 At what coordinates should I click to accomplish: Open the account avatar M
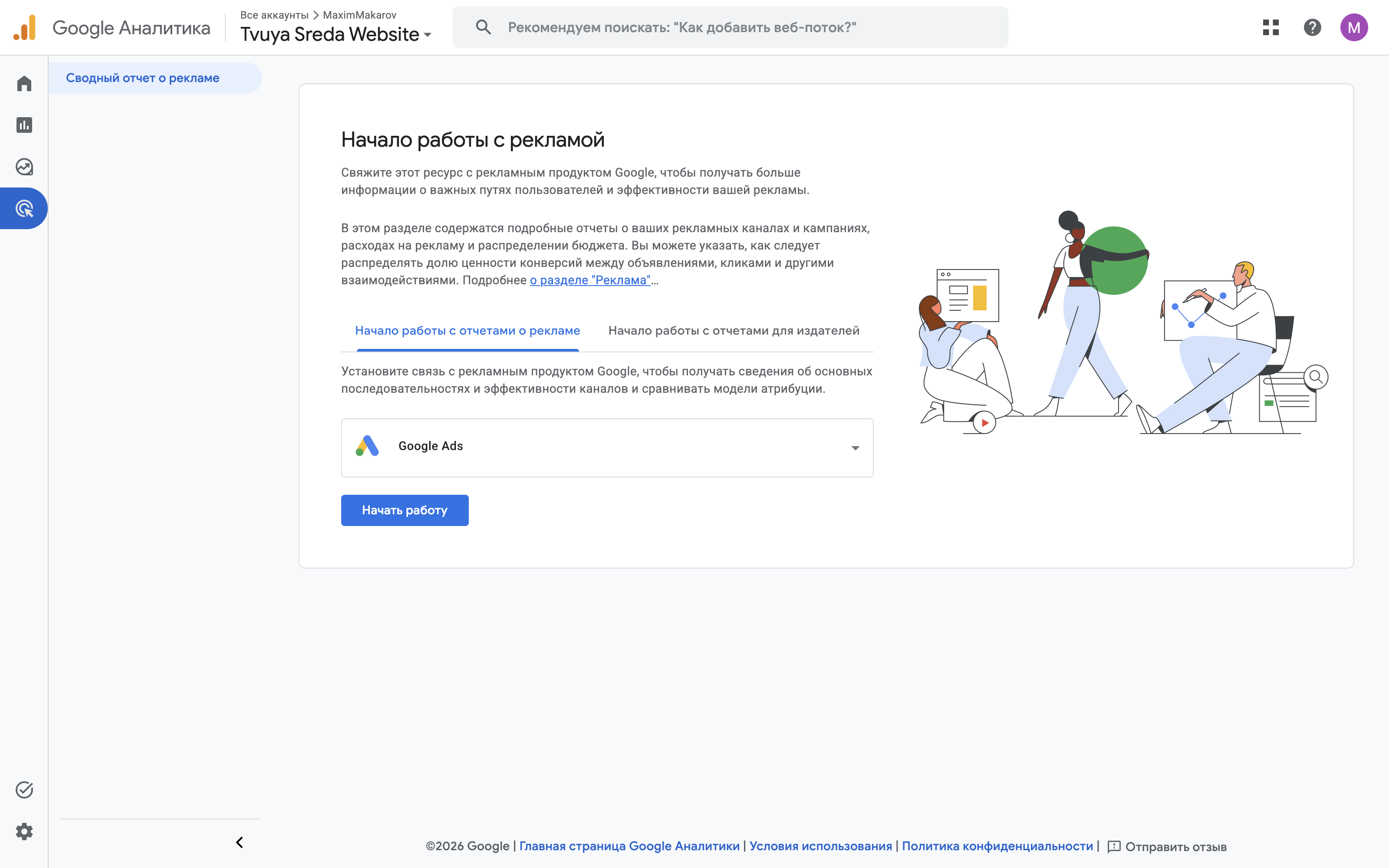tap(1354, 27)
